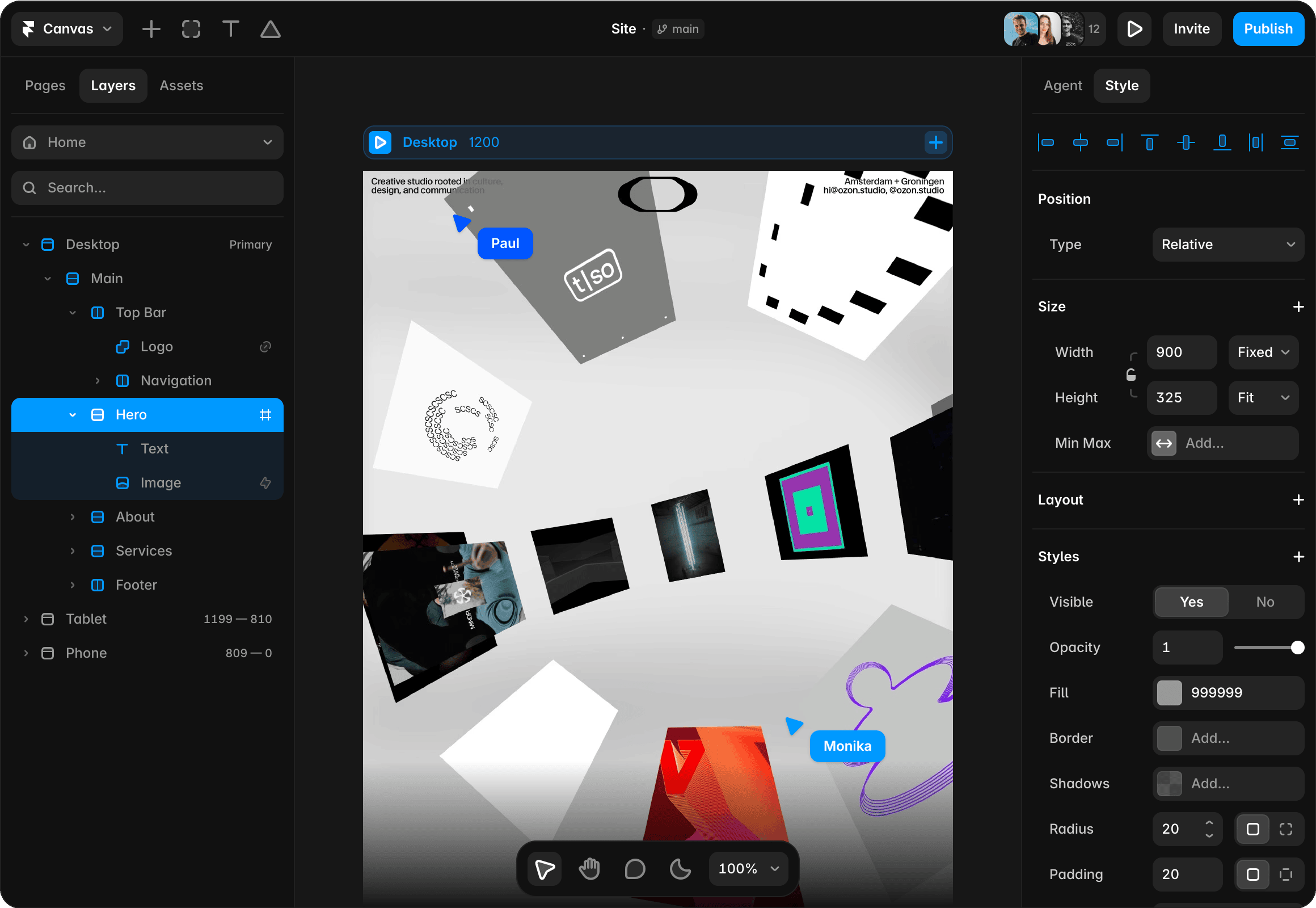The width and height of the screenshot is (1316, 908).
Task: Collapse the Top Bar layer
Action: click(x=72, y=312)
